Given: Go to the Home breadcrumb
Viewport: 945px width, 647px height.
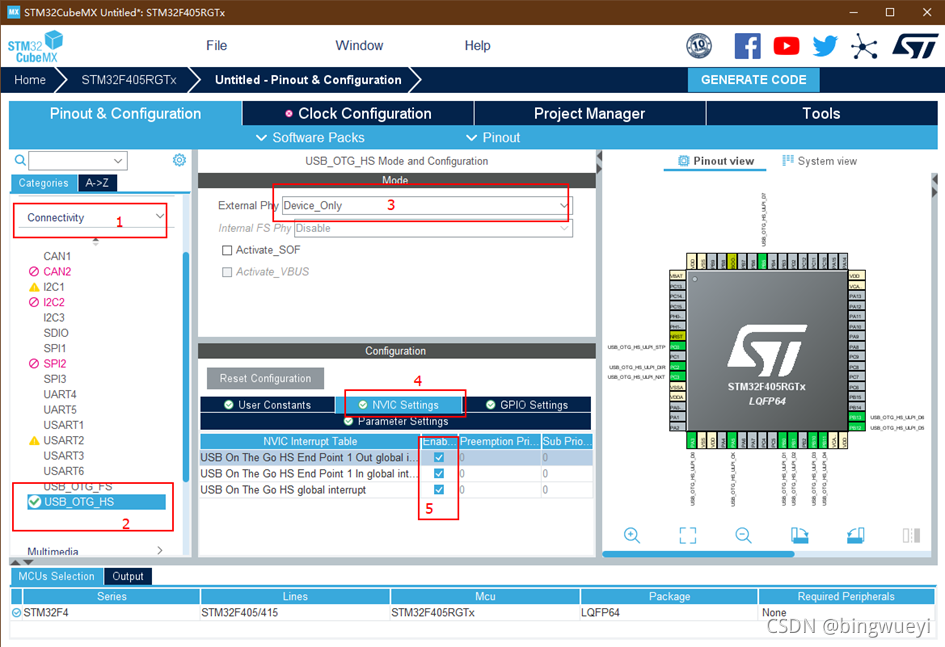Looking at the screenshot, I should point(30,80).
